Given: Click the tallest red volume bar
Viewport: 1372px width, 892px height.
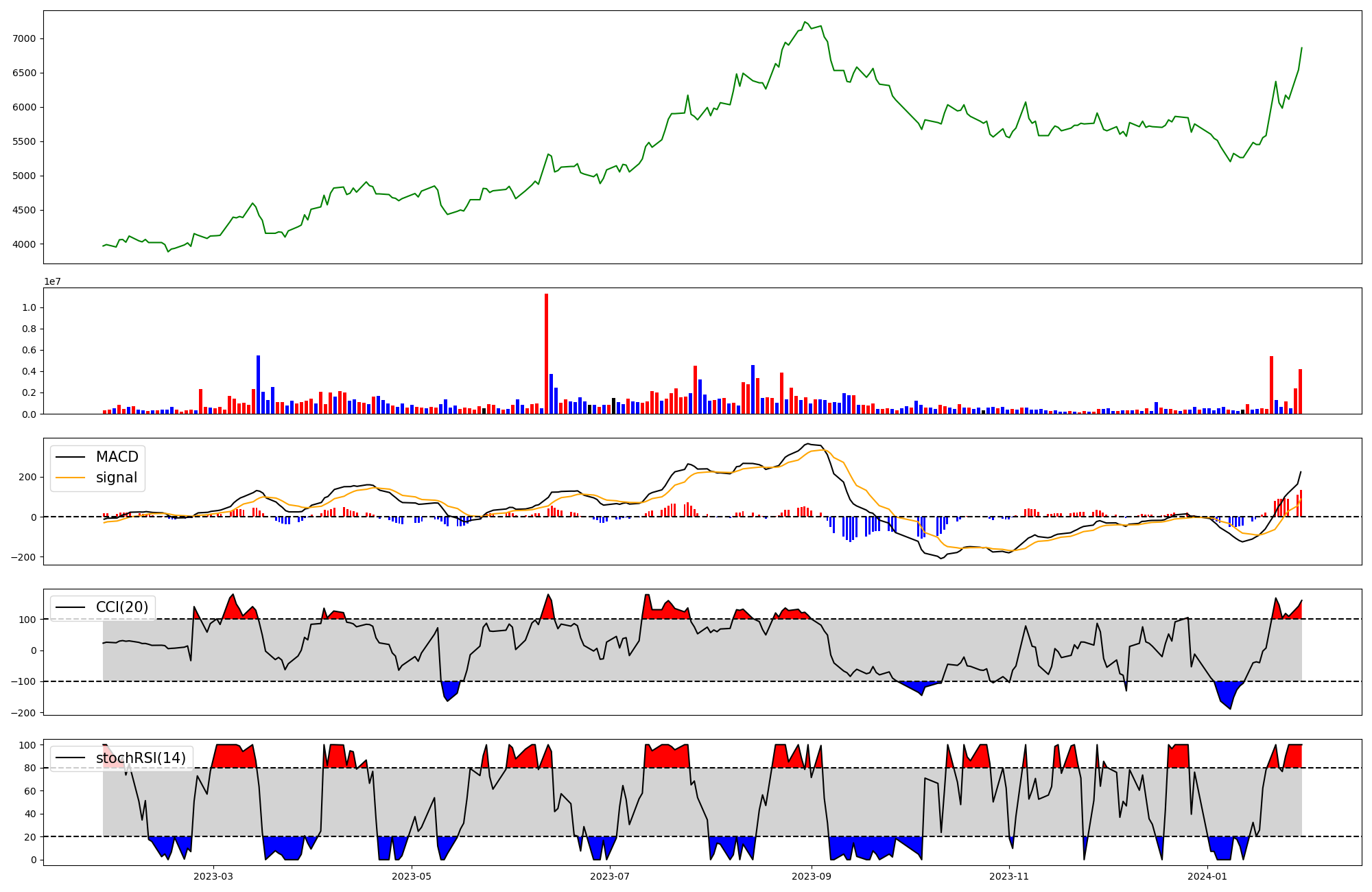Looking at the screenshot, I should click(546, 353).
